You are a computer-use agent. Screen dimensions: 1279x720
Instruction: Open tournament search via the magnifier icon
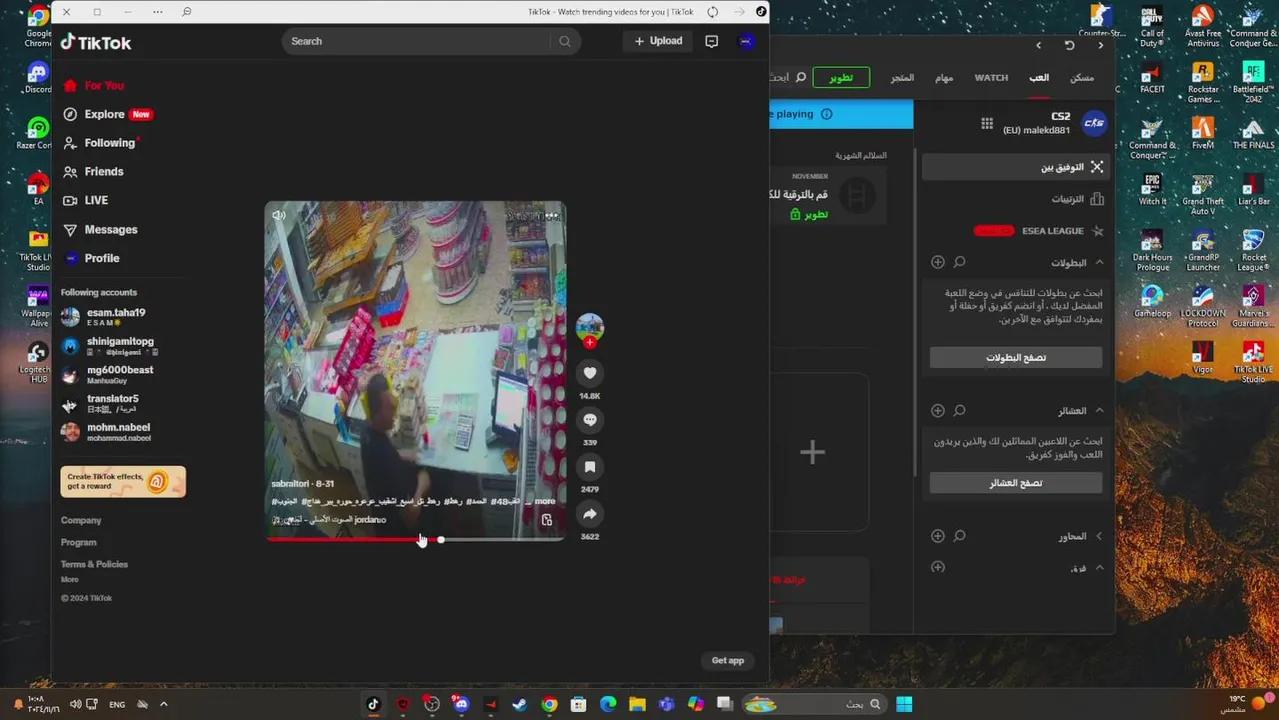coord(959,261)
